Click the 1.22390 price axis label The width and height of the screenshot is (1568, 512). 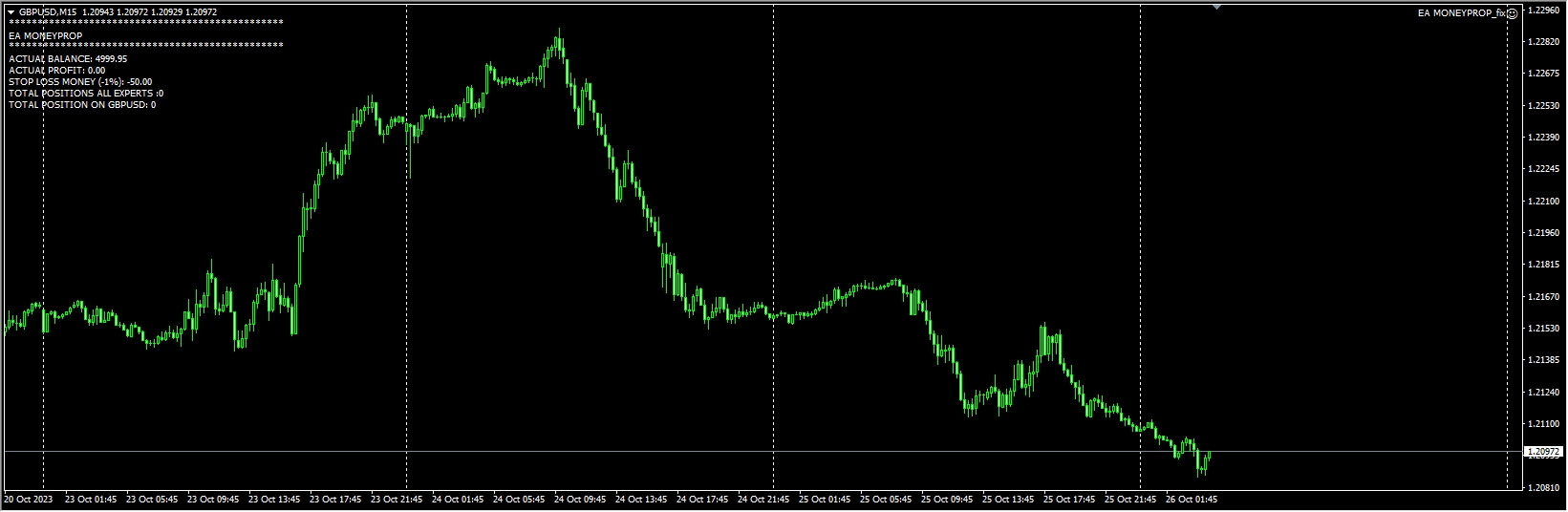(1544, 138)
